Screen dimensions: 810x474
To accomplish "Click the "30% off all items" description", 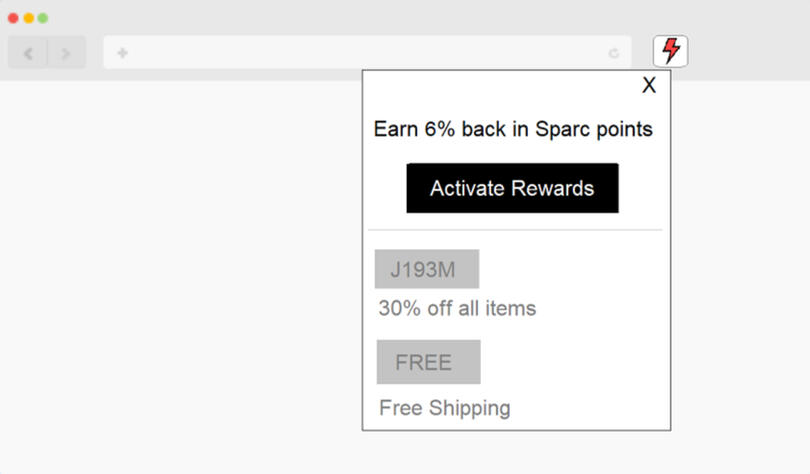I will tap(457, 309).
